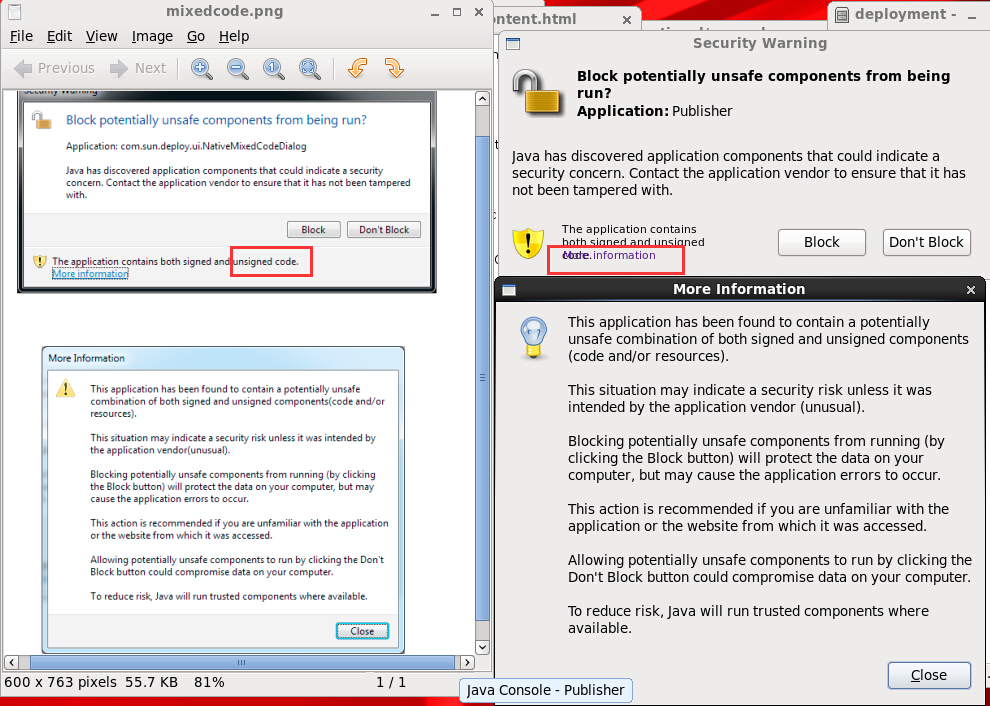Image resolution: width=990 pixels, height=706 pixels.
Task: Rotate image counterclockwise
Action: point(356,68)
